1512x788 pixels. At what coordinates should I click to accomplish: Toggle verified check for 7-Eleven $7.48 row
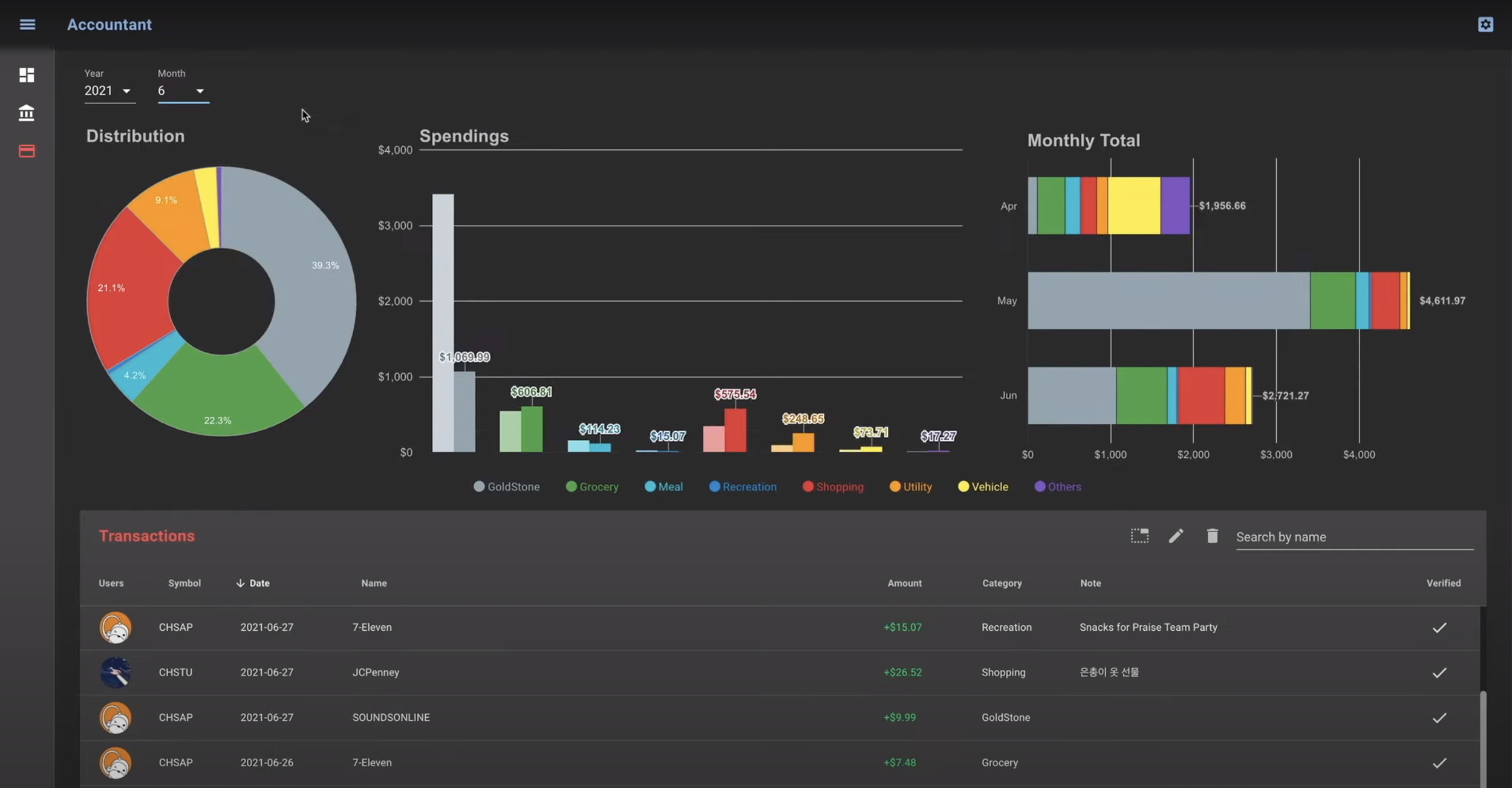coord(1439,763)
